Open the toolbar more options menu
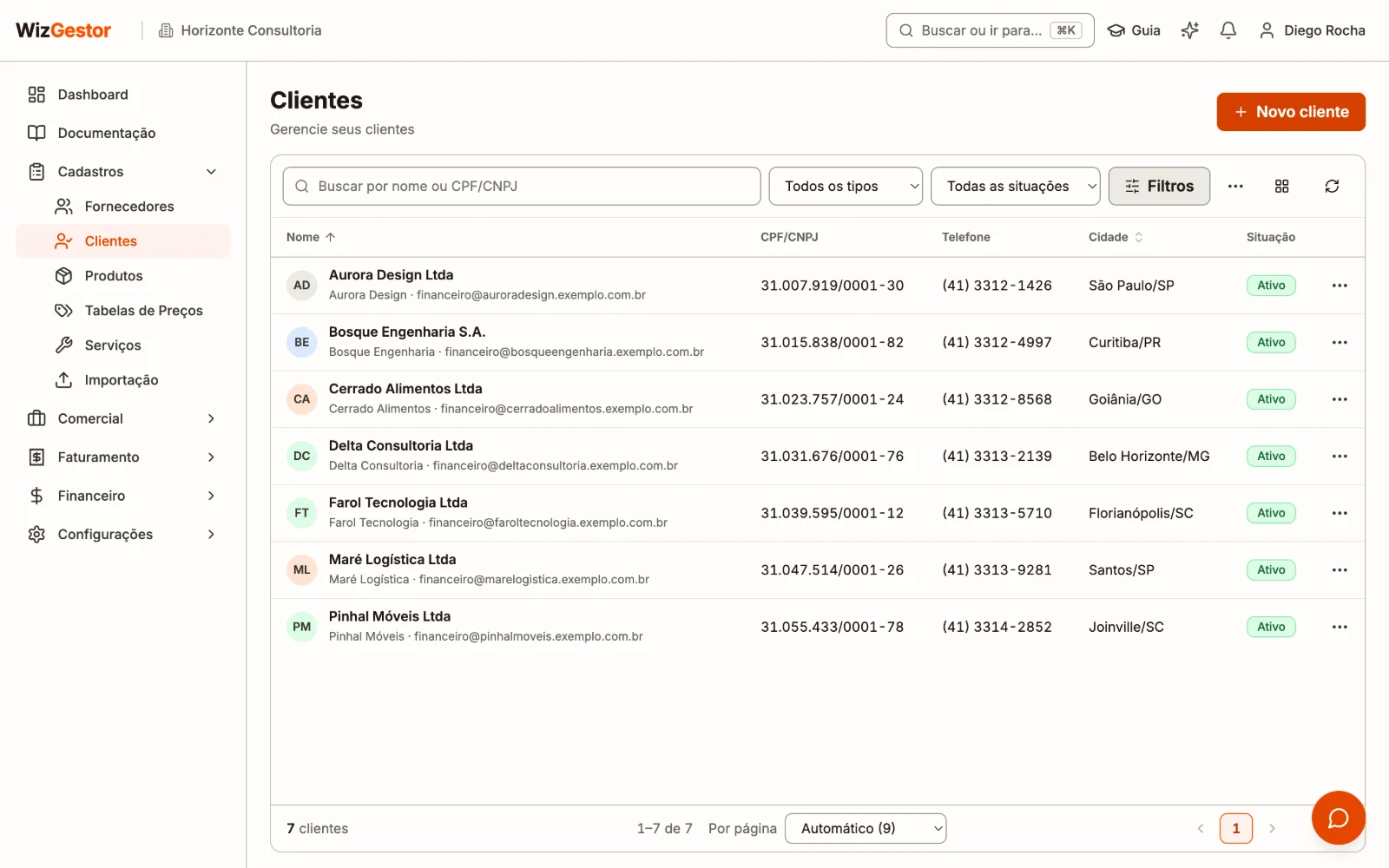The height and width of the screenshot is (868, 1389). point(1235,186)
